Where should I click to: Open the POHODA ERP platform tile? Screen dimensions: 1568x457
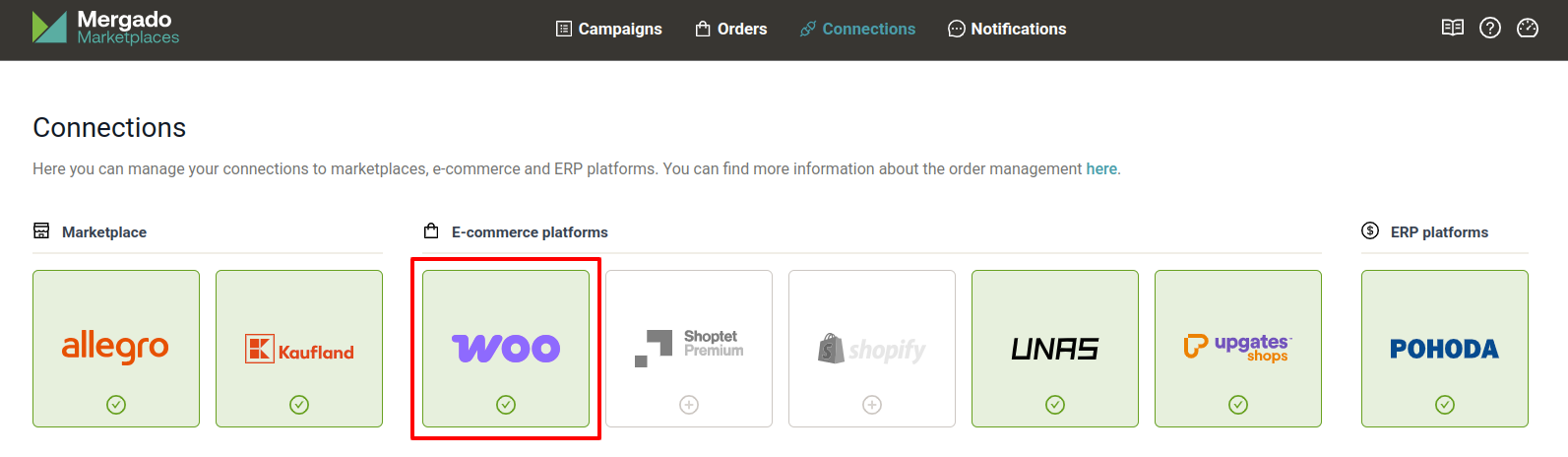[1445, 346]
